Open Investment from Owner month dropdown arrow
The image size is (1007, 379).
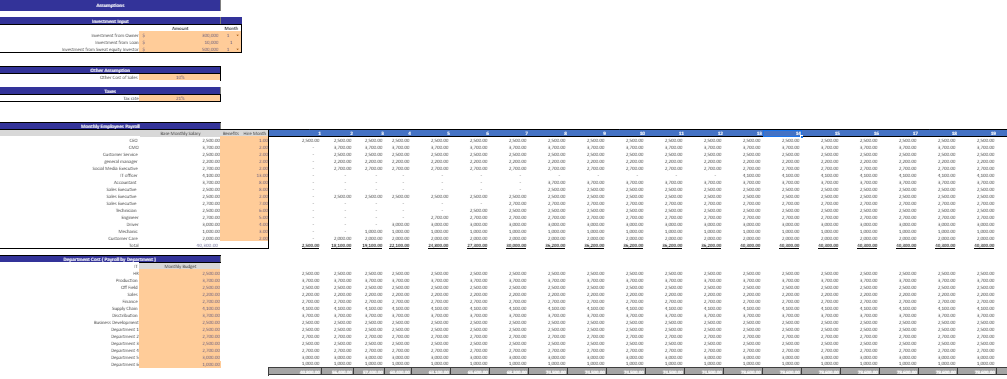tap(238, 35)
